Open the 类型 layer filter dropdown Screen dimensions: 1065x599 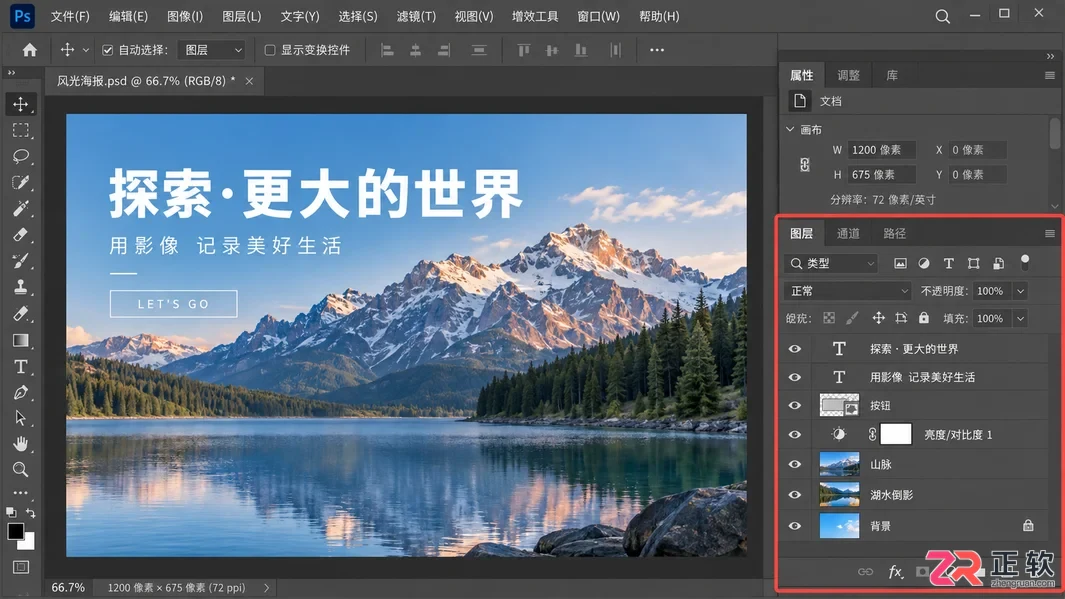(x=831, y=264)
